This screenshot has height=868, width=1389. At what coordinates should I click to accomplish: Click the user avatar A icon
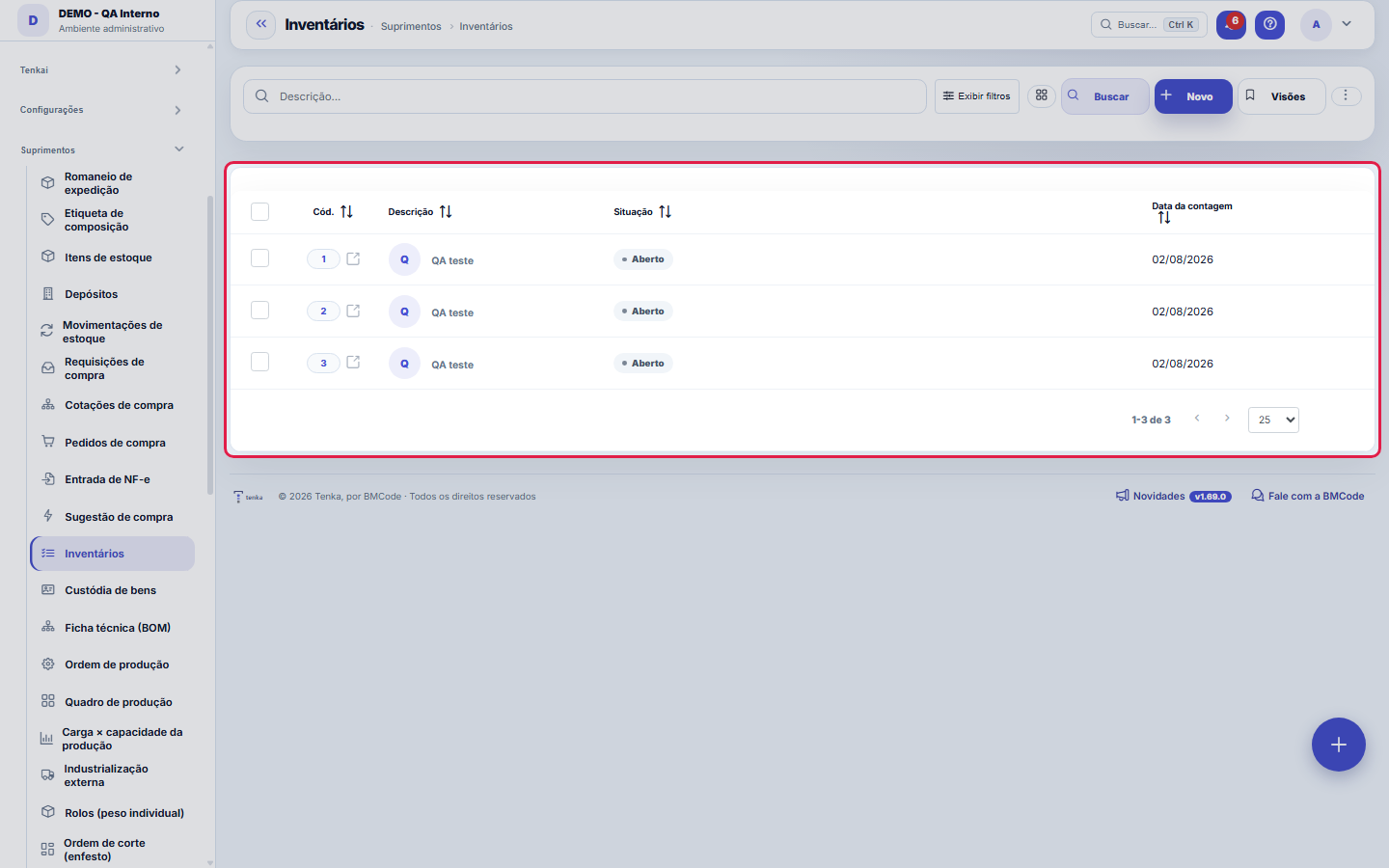pos(1316,25)
